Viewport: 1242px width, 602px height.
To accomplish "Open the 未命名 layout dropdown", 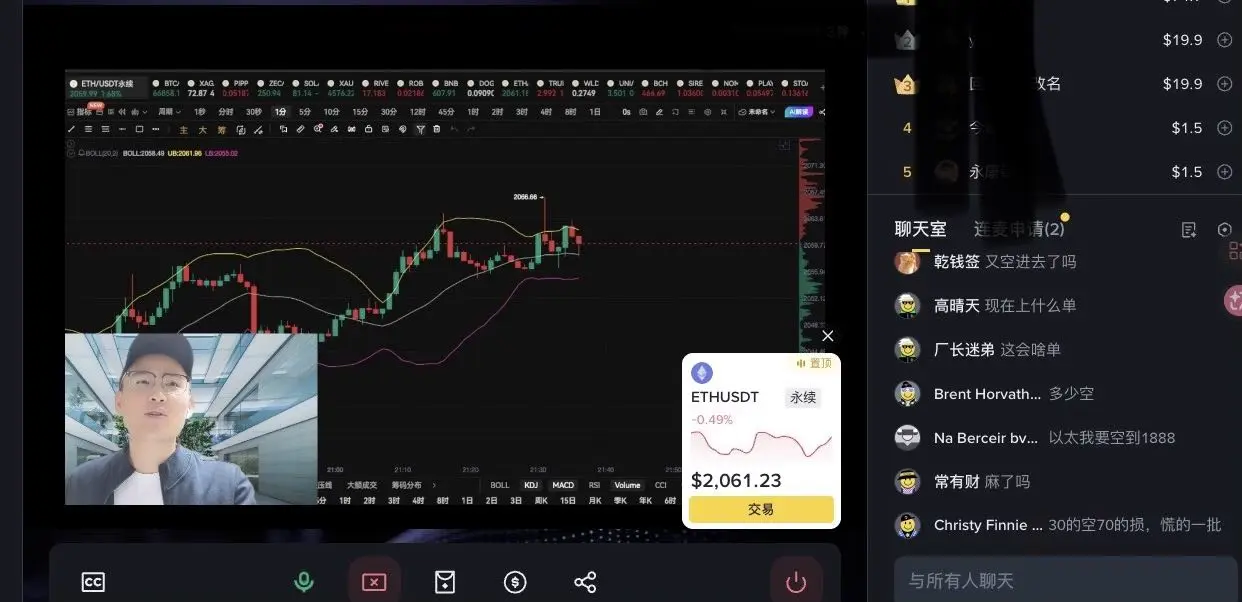I will point(759,112).
